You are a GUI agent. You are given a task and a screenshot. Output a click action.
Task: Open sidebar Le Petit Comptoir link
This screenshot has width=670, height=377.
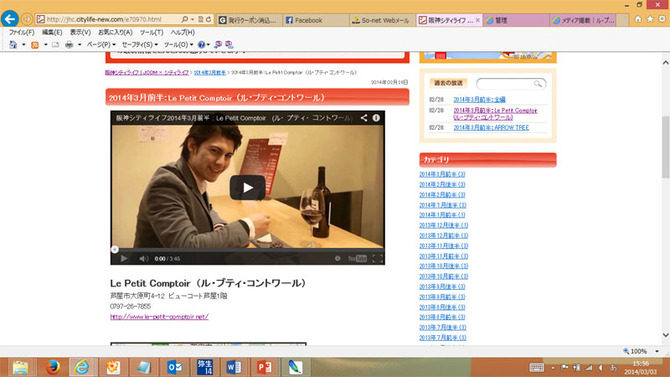[495, 114]
